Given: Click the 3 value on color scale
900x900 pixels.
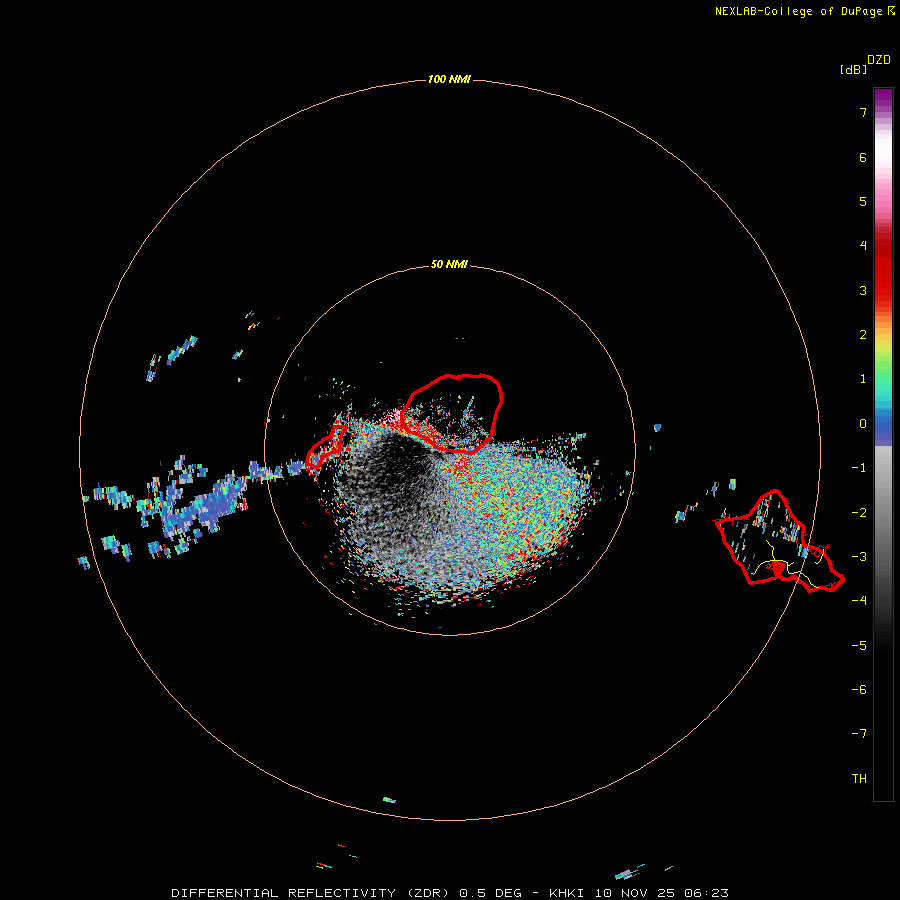Looking at the screenshot, I should (x=863, y=290).
